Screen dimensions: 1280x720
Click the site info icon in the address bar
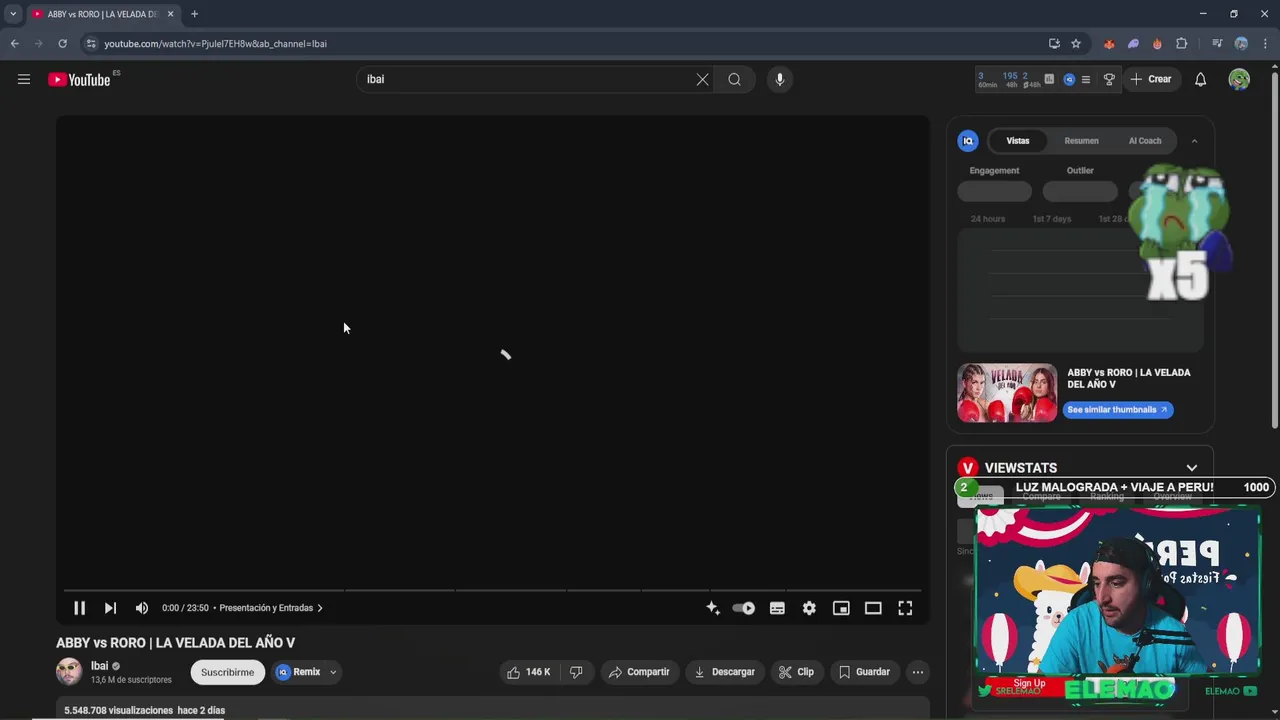coord(91,44)
